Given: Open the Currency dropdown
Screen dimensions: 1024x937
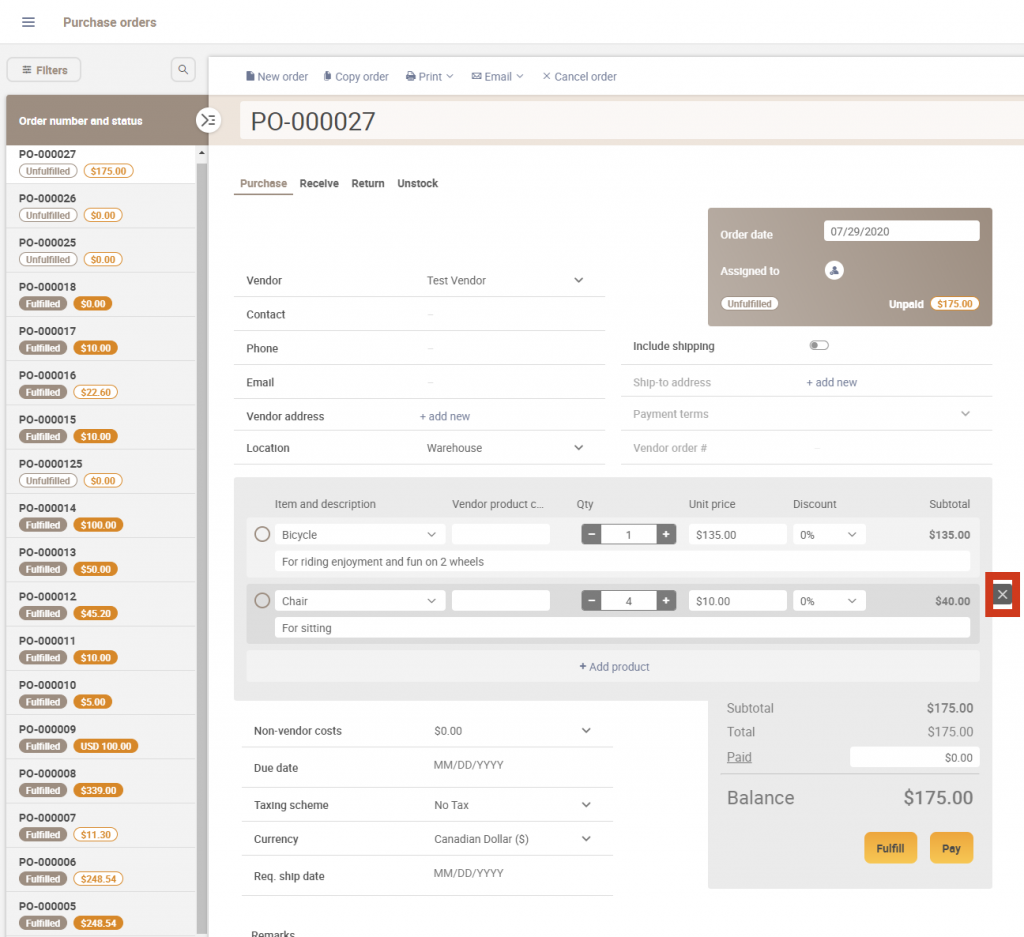Looking at the screenshot, I should (x=586, y=839).
